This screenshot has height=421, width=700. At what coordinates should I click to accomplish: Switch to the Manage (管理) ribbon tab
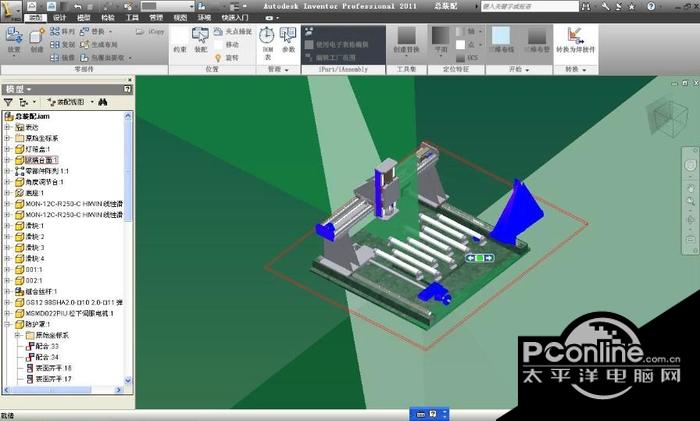click(x=156, y=18)
